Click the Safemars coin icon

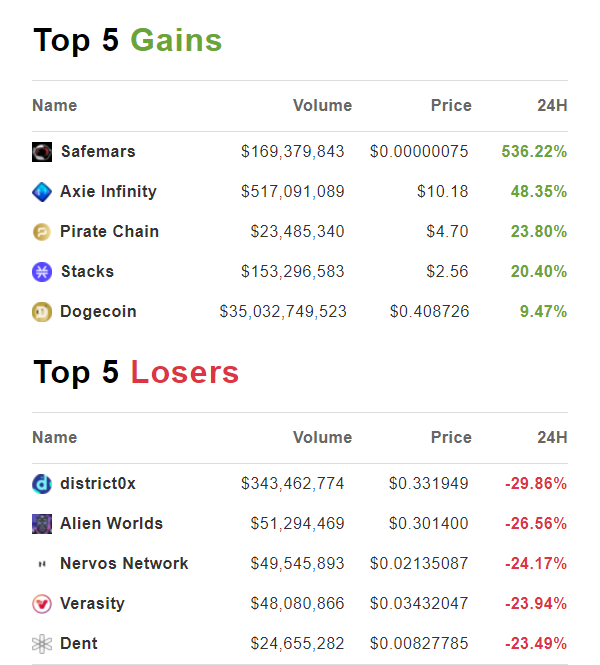42,152
